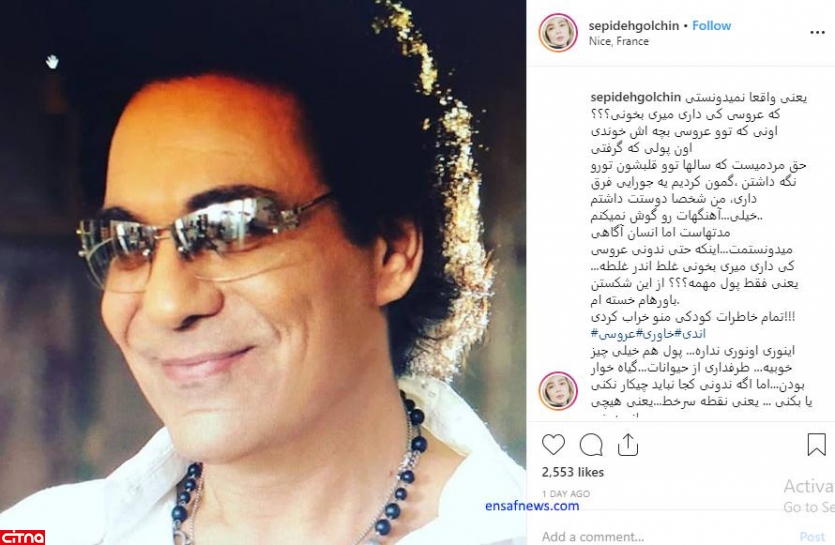Open the #عروسی hashtag

(x=613, y=334)
